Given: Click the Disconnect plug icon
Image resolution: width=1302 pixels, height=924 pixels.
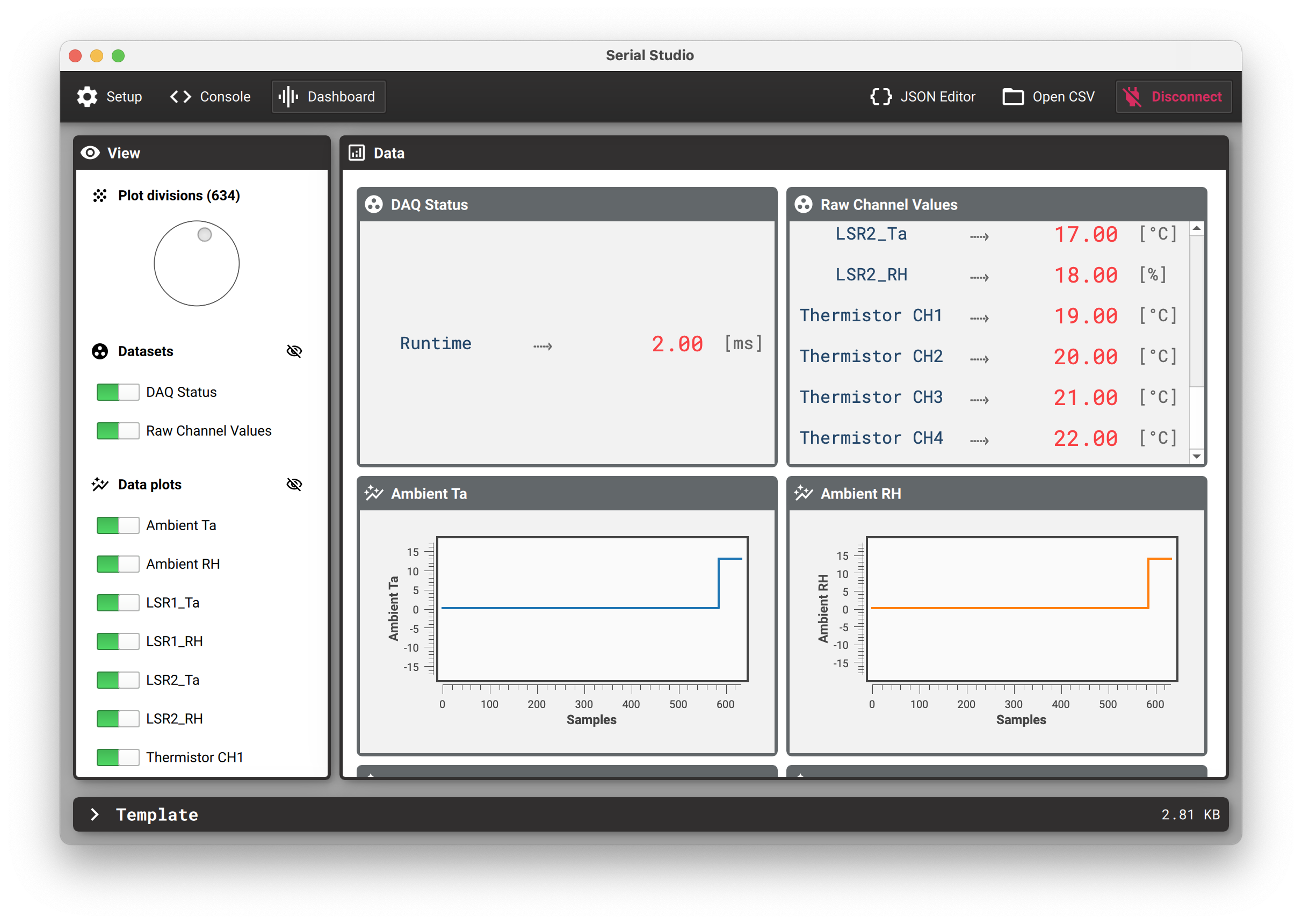Looking at the screenshot, I should tap(1132, 97).
